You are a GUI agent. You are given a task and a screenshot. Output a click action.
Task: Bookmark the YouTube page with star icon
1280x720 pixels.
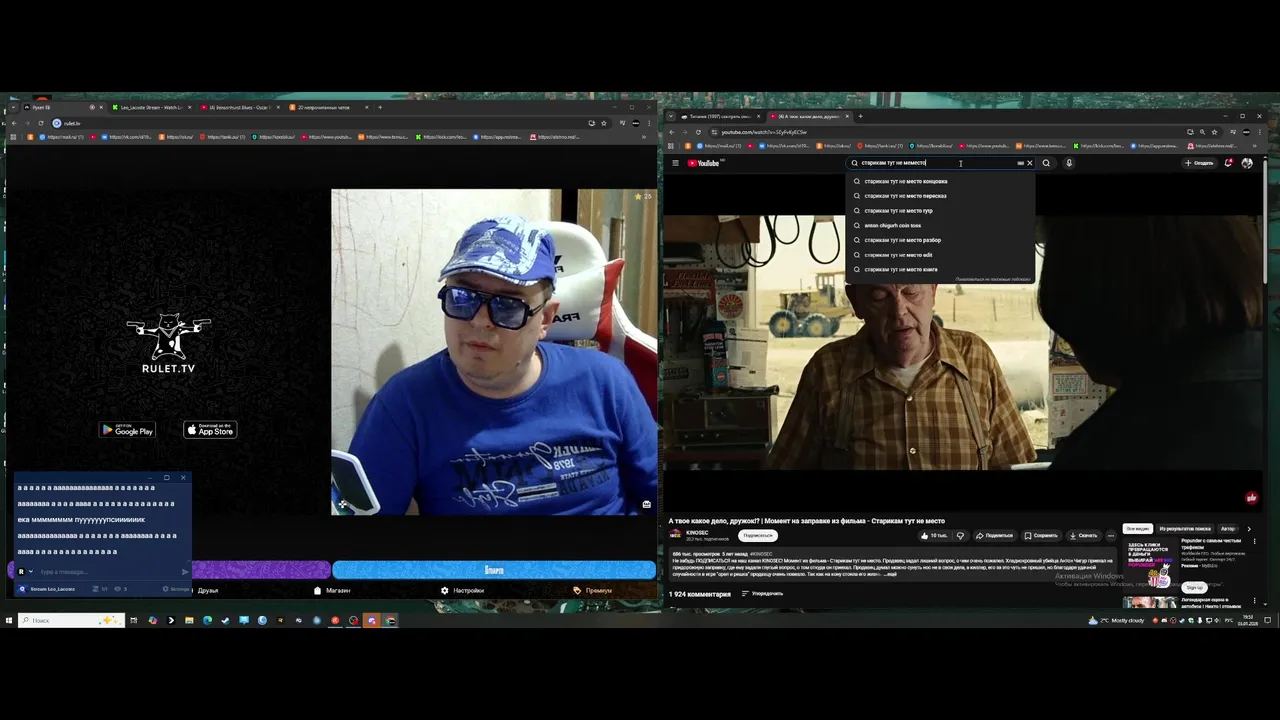(x=1214, y=132)
